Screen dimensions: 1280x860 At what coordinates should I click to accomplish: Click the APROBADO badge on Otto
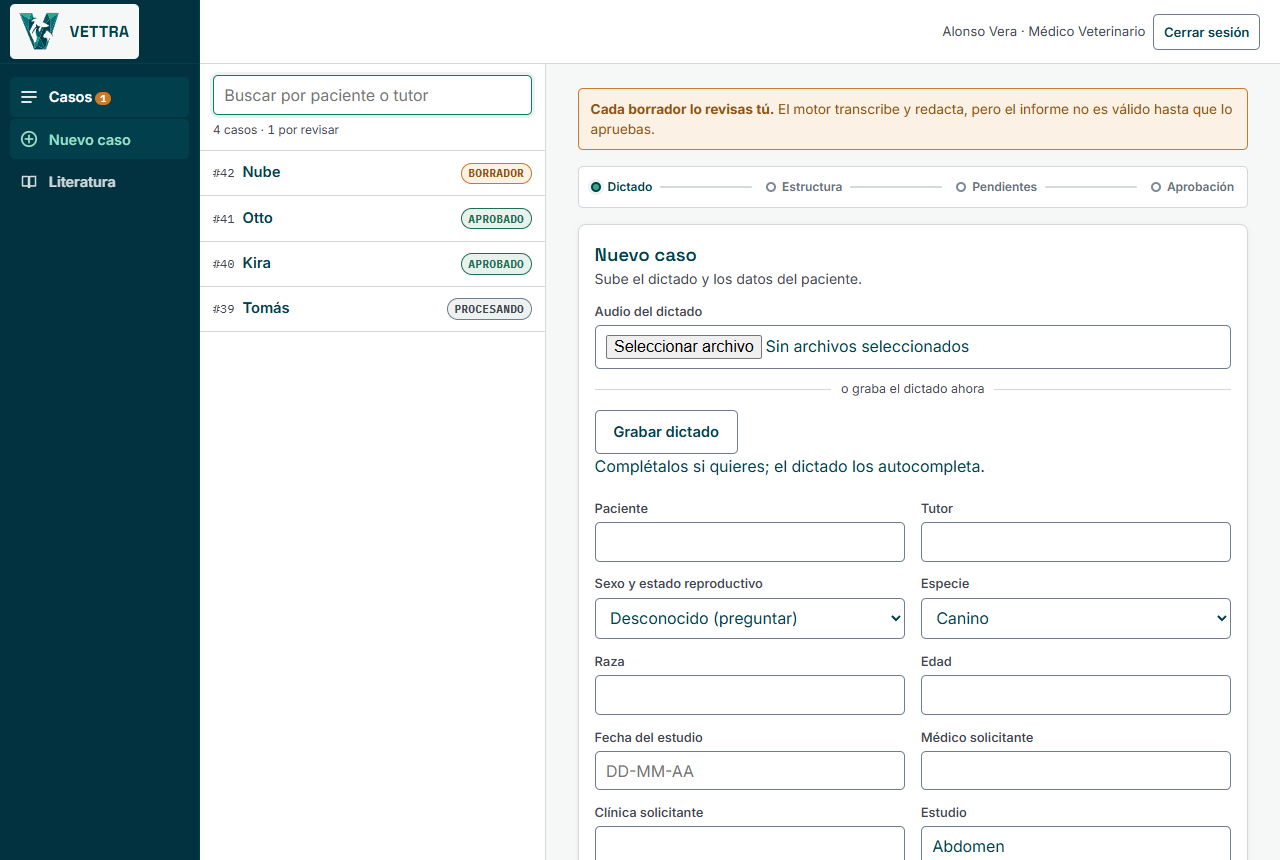[496, 218]
